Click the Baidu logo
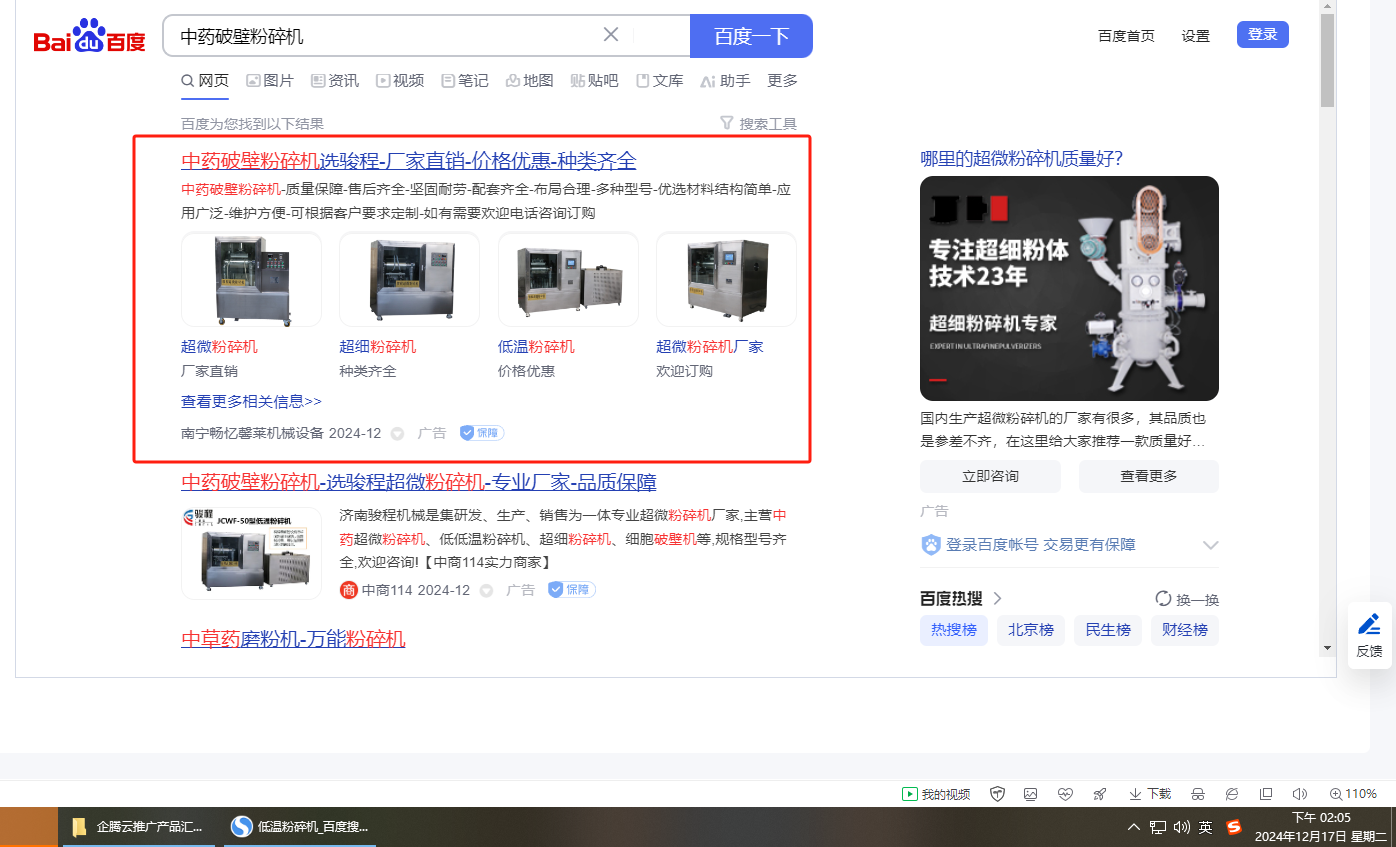This screenshot has height=847, width=1396. pyautogui.click(x=89, y=37)
